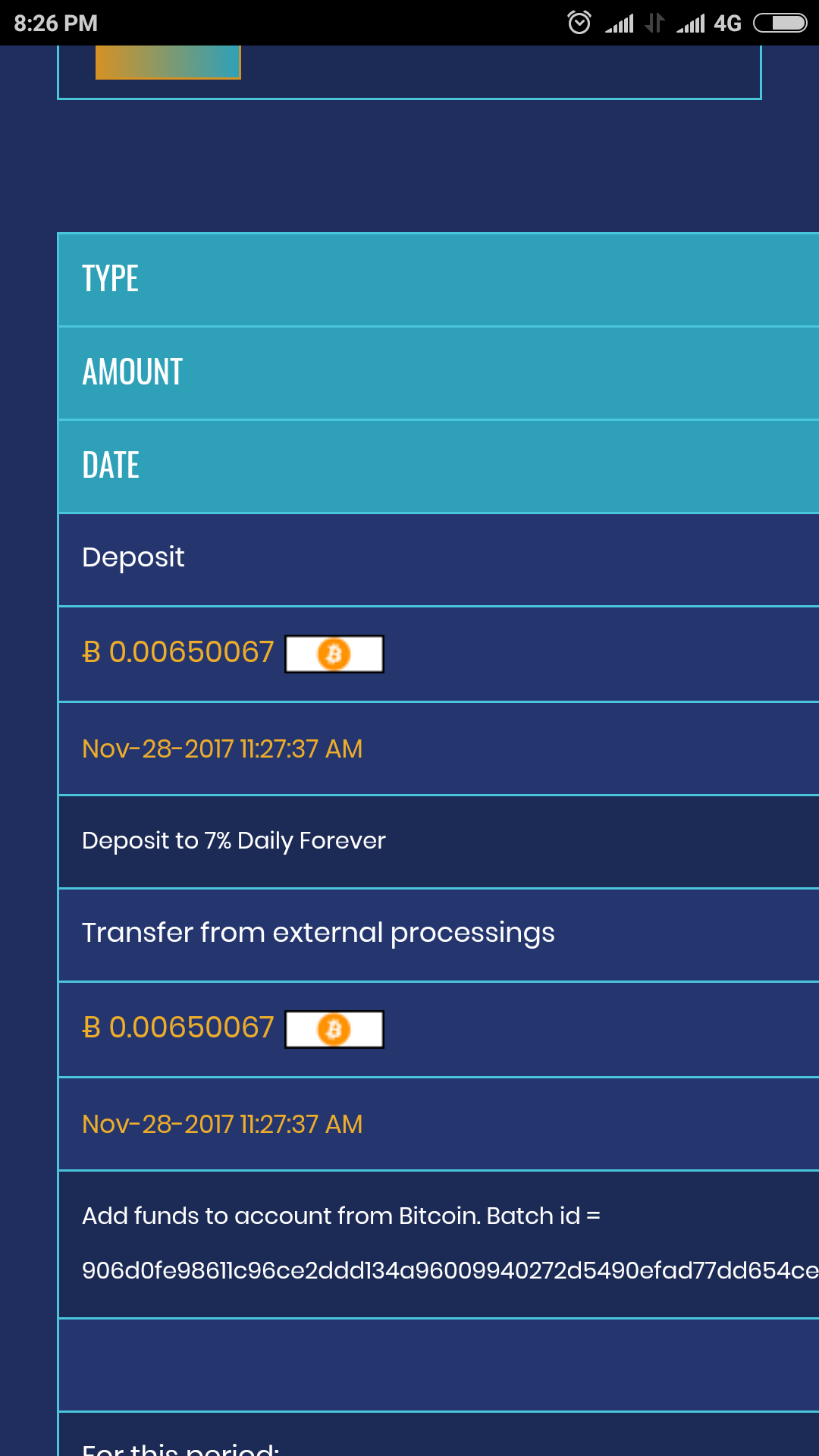Tap the first signal strength icon
Screen dimensions: 819x1456
(620, 24)
